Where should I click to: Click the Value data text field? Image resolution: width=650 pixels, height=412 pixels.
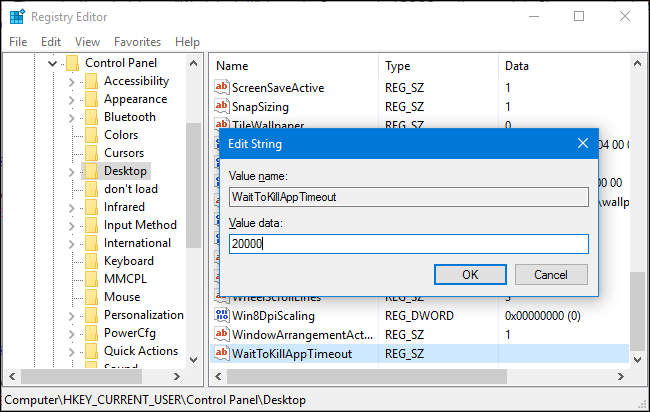click(x=408, y=243)
